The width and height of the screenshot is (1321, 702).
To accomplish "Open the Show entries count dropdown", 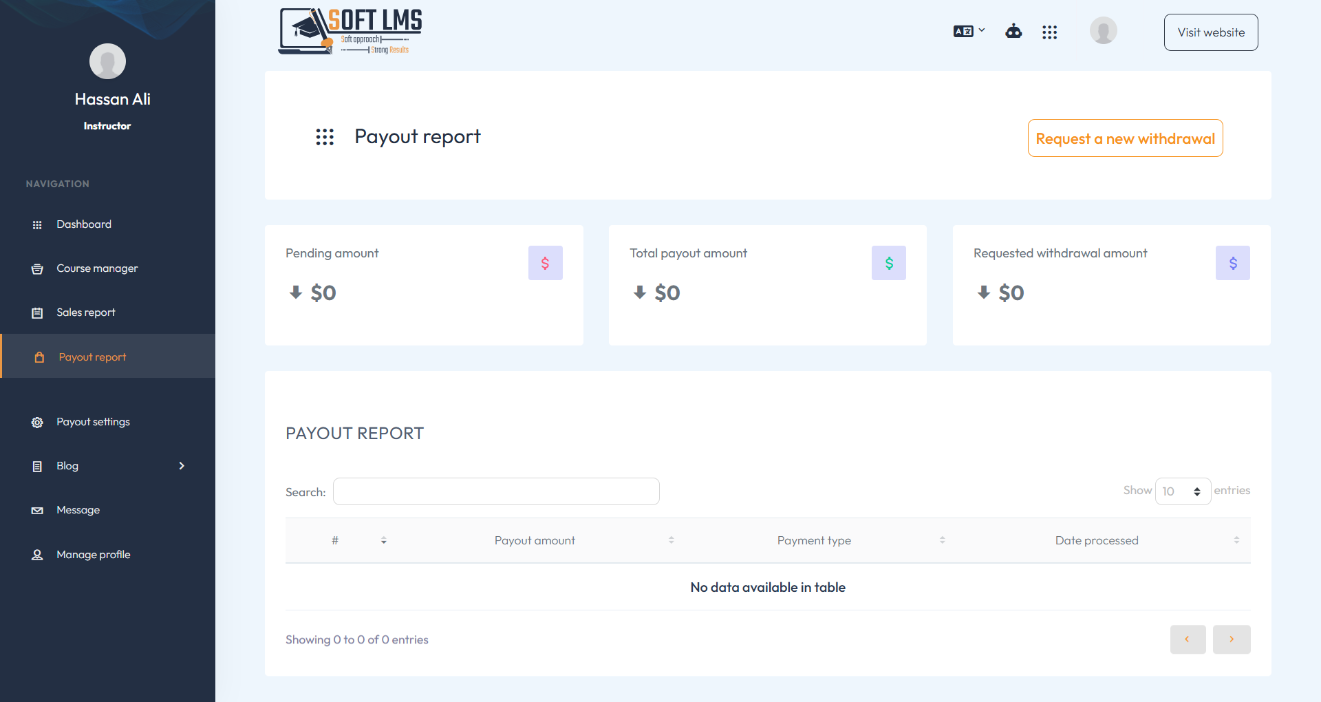I will 1183,491.
